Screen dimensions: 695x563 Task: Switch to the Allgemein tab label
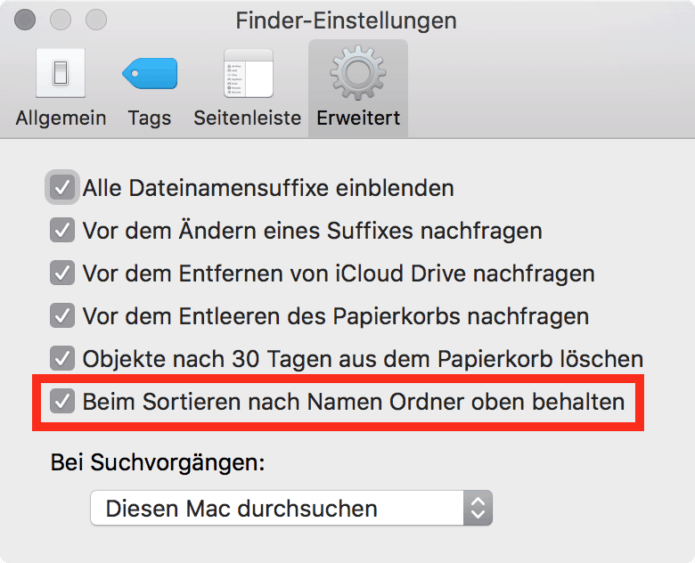[61, 118]
